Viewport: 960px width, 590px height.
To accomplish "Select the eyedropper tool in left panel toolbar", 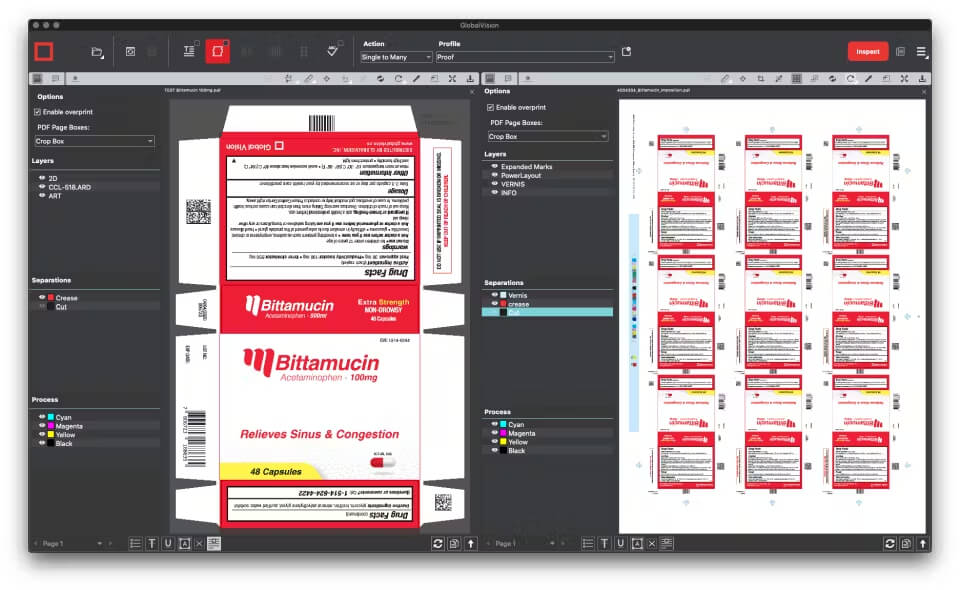I will coord(416,78).
